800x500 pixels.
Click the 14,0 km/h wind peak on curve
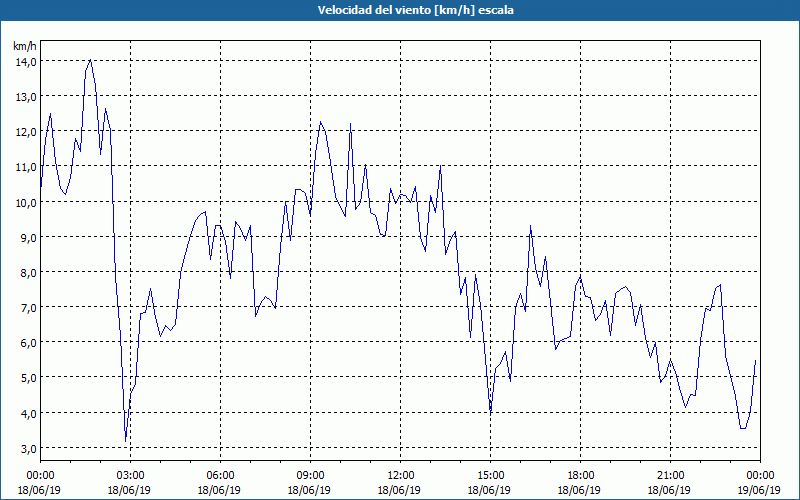click(90, 60)
